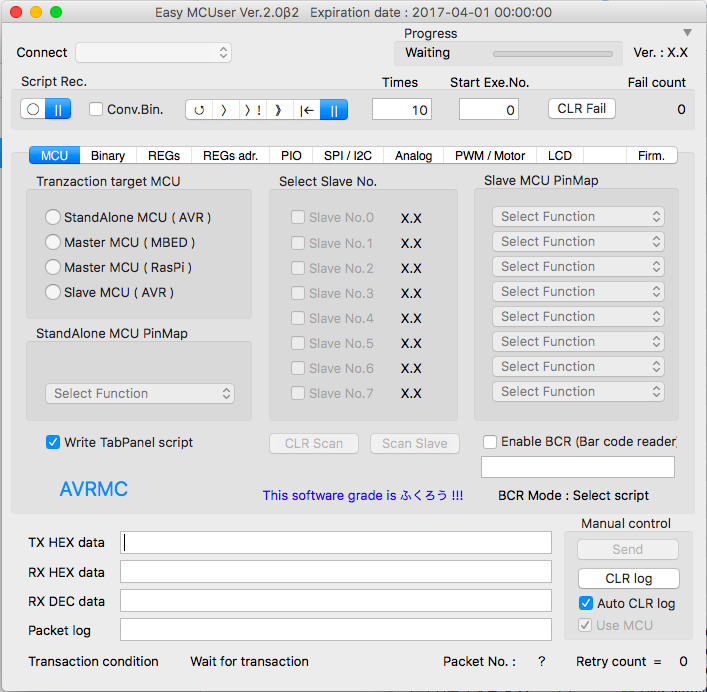The width and height of the screenshot is (707, 692).
Task: Open the SPI / I2C tab
Action: [348, 156]
